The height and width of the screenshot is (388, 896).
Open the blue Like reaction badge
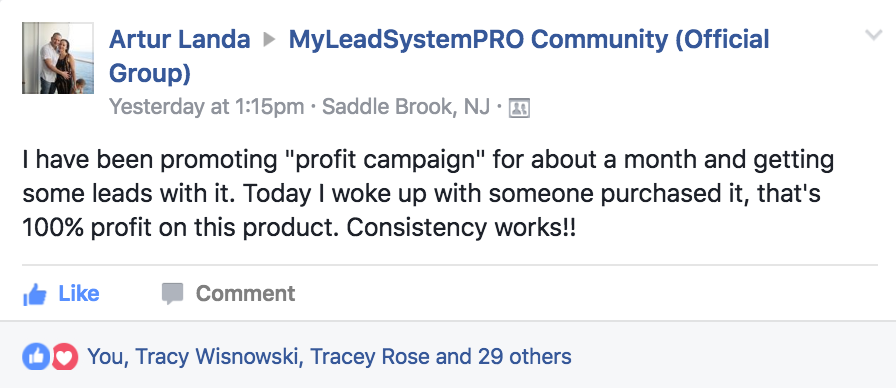[36, 357]
